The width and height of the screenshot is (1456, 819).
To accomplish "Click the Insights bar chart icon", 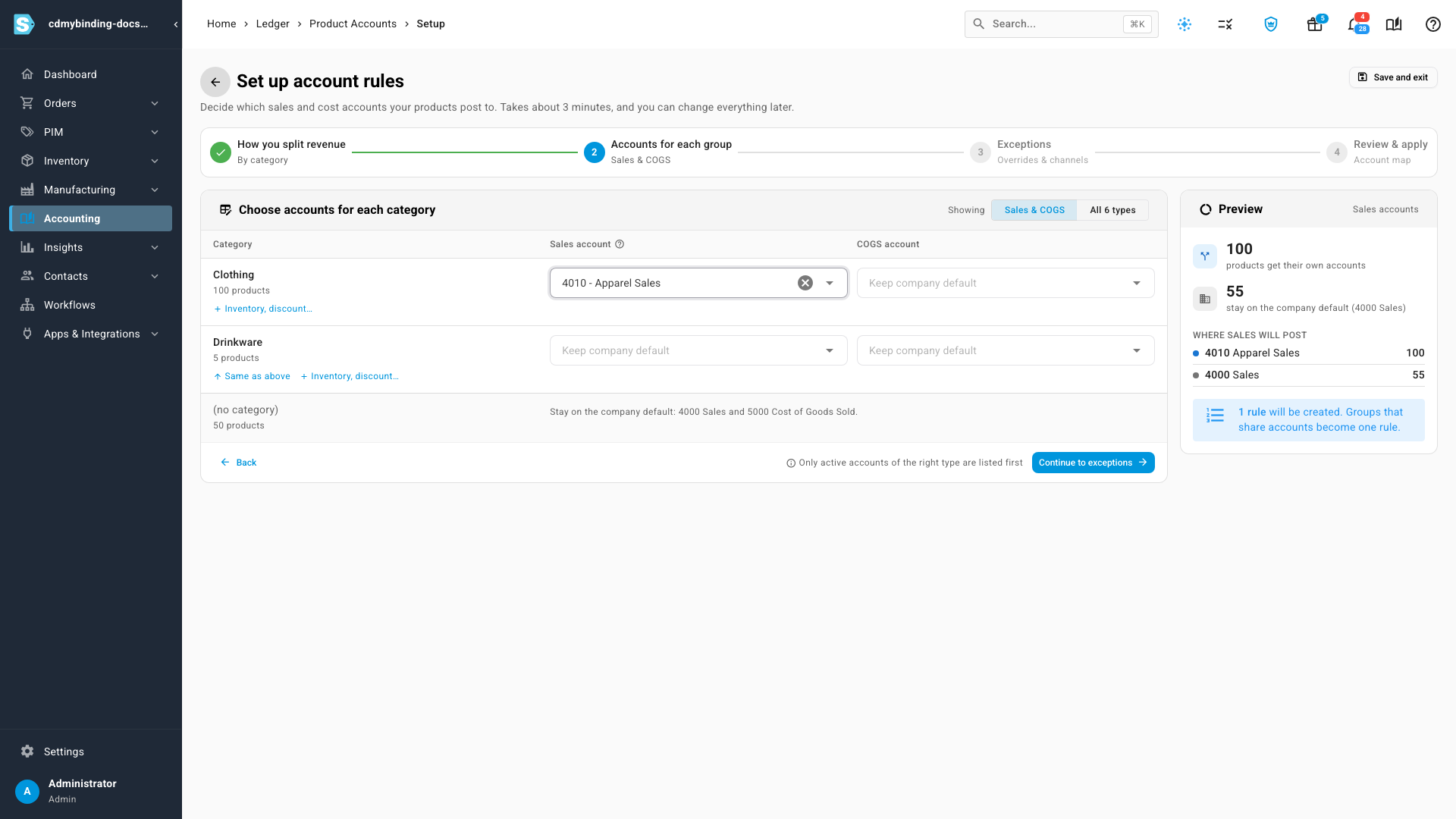I will tap(27, 247).
